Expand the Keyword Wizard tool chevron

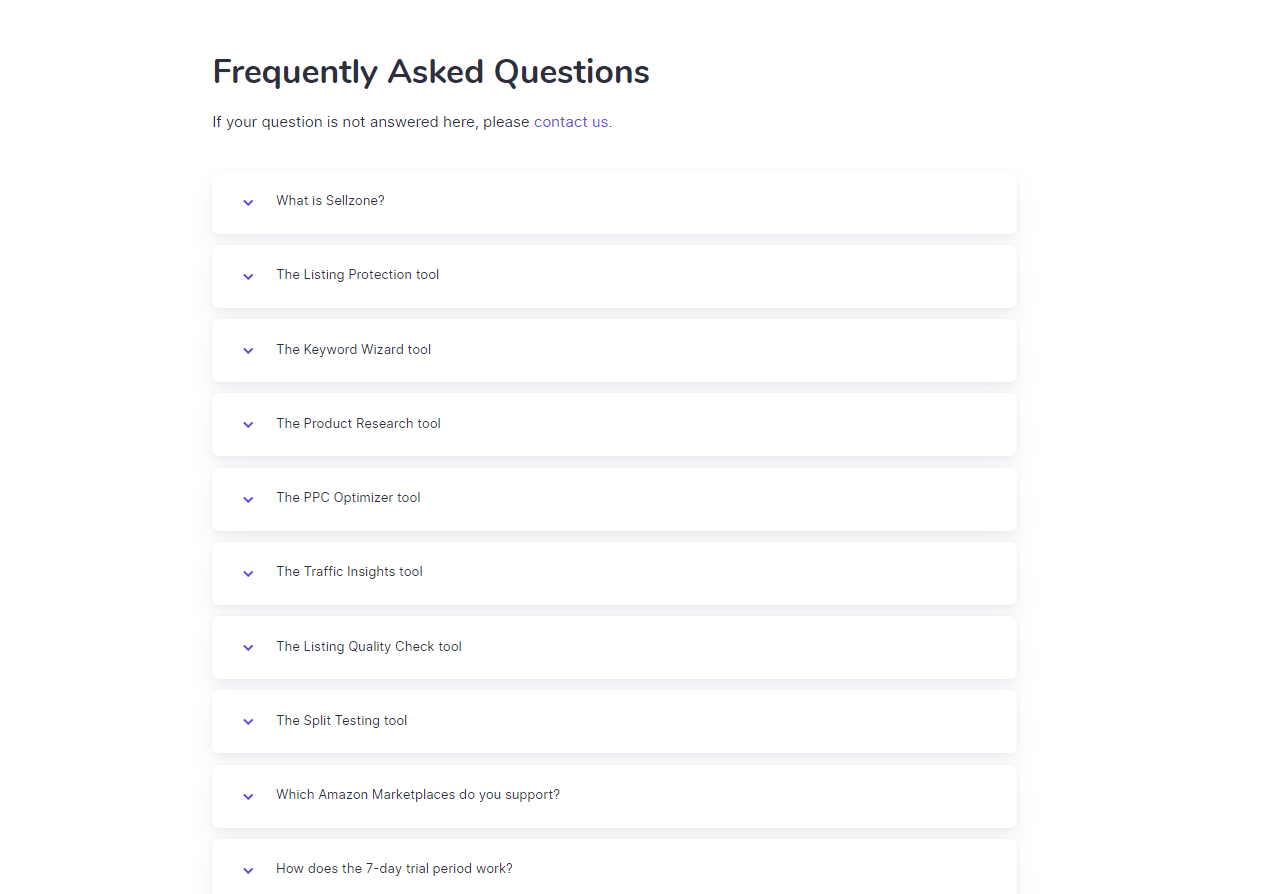click(248, 351)
